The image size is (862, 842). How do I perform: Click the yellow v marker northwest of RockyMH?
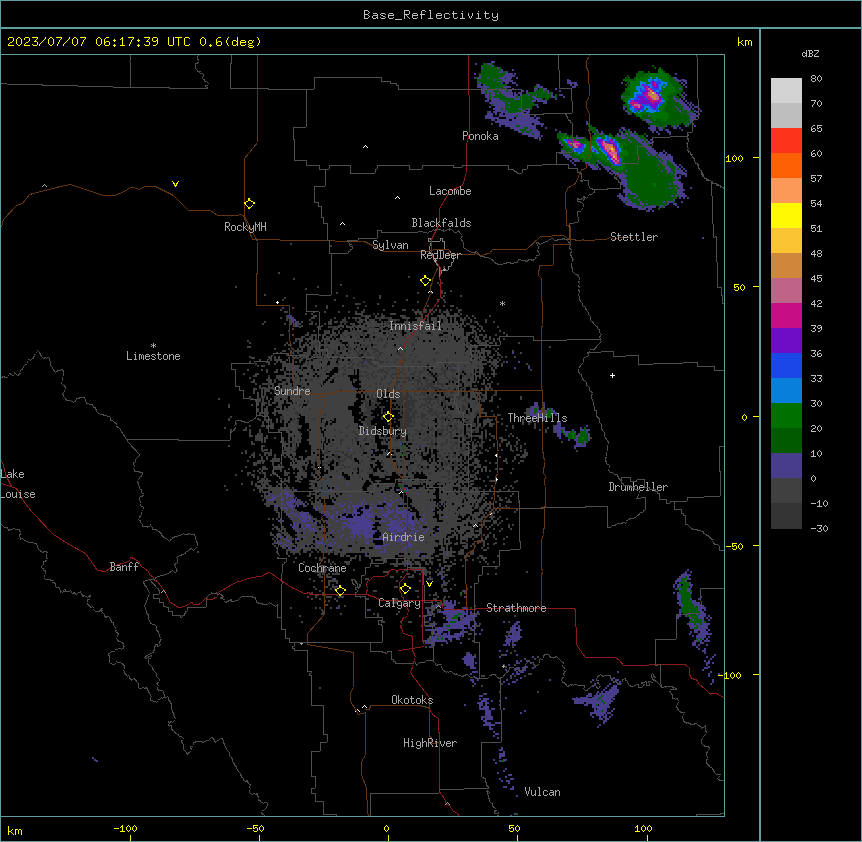175,184
